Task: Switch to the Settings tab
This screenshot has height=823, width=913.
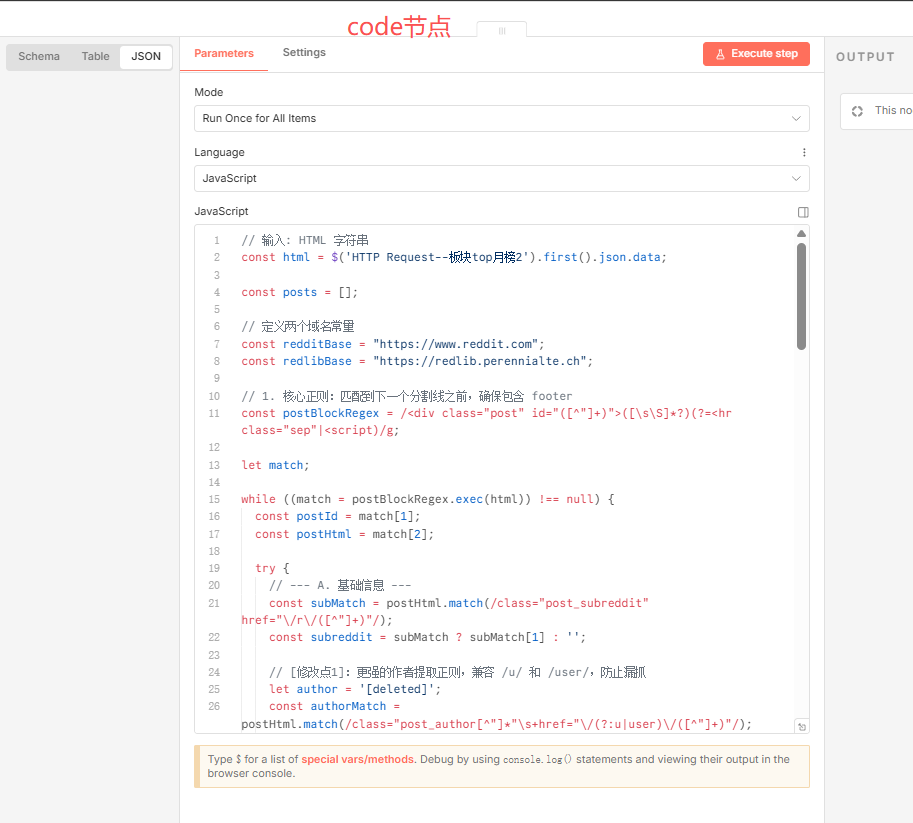Action: click(304, 53)
